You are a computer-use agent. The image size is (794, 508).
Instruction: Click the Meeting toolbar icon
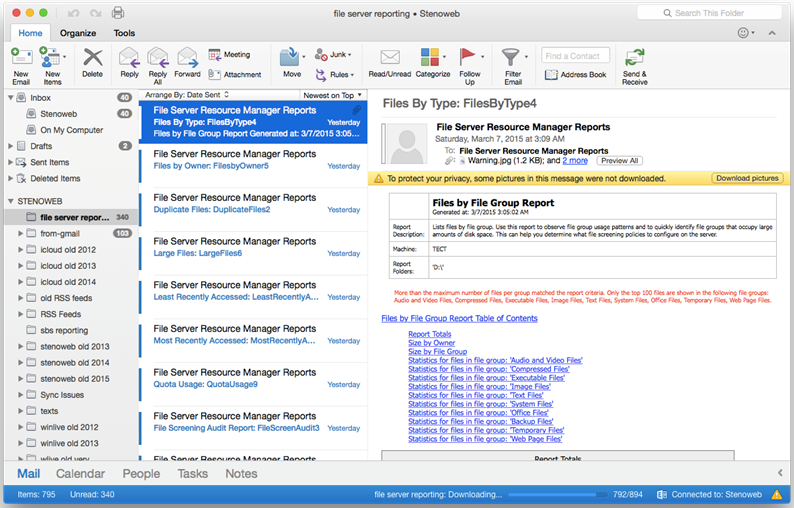214,54
